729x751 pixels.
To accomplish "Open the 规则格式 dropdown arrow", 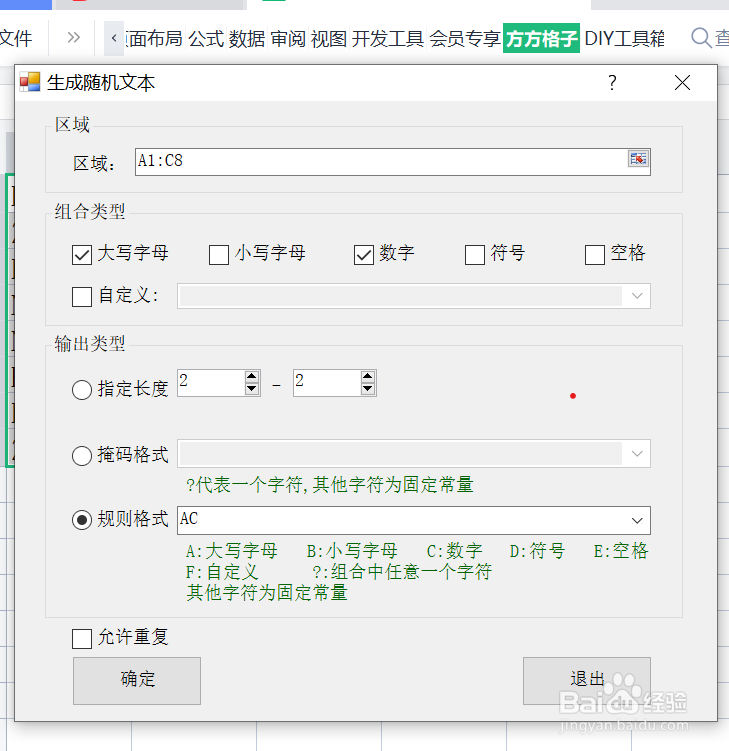I will tap(637, 521).
